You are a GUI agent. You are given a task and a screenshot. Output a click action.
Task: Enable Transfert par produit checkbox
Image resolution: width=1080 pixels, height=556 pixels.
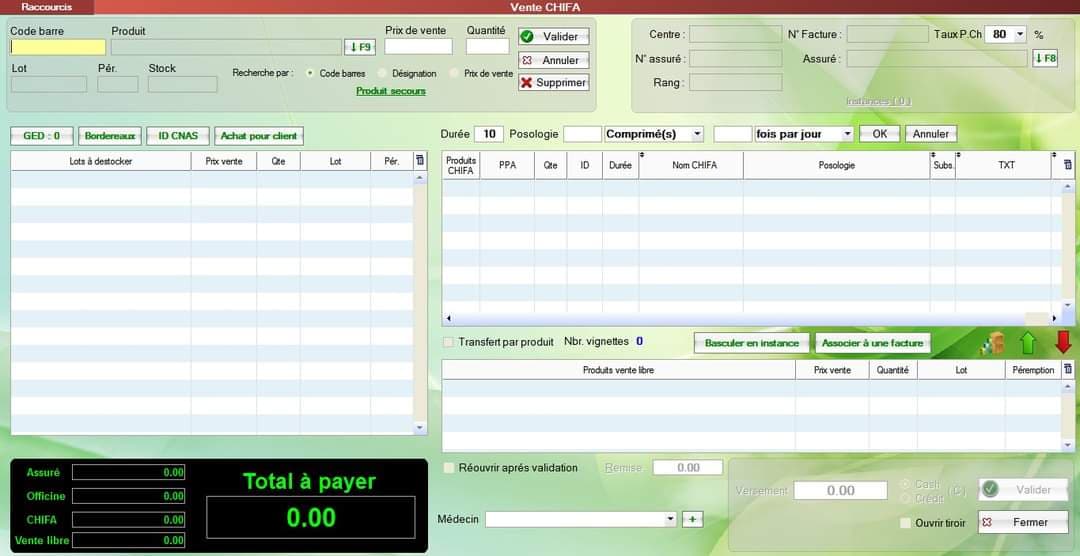click(449, 342)
